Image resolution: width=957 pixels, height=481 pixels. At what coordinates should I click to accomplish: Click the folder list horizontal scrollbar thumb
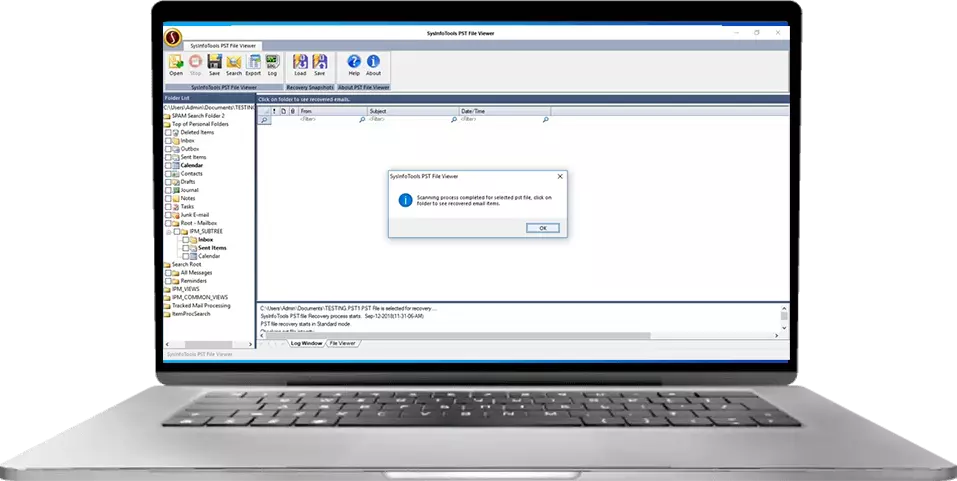point(209,345)
